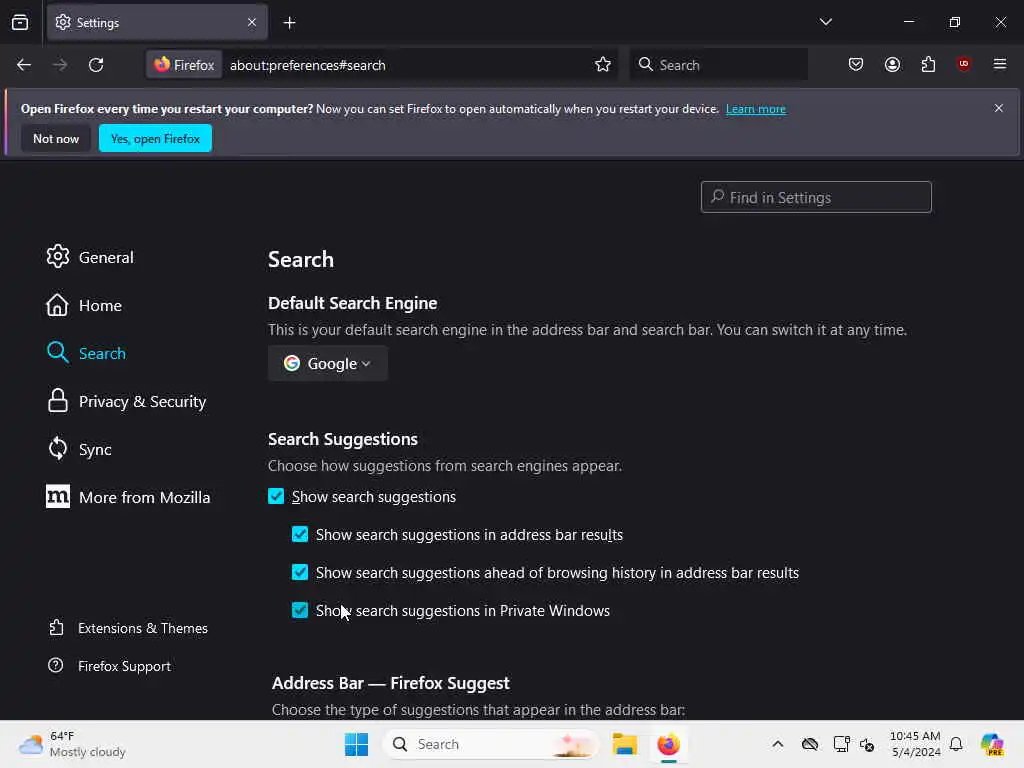Click the Firefox taskbar icon
This screenshot has height=768, width=1024.
[x=668, y=744]
